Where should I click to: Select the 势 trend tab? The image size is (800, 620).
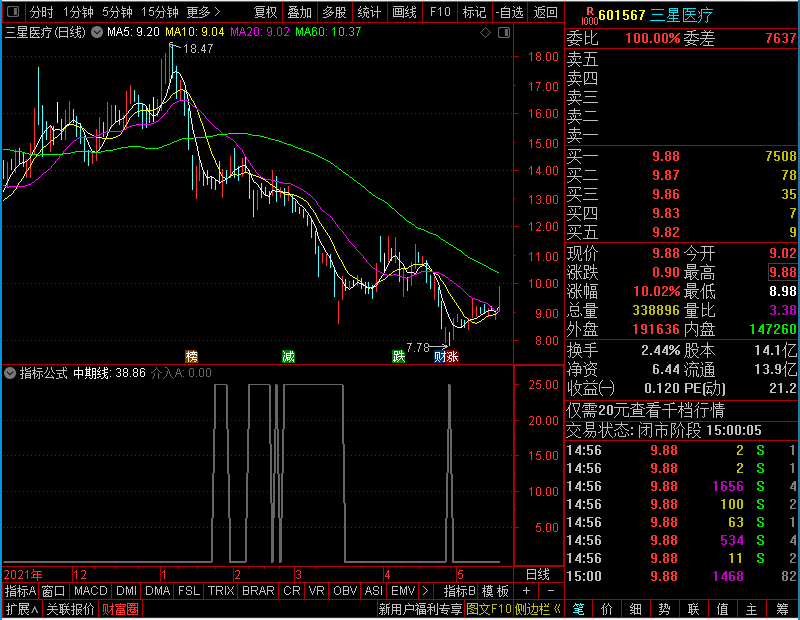pos(664,609)
